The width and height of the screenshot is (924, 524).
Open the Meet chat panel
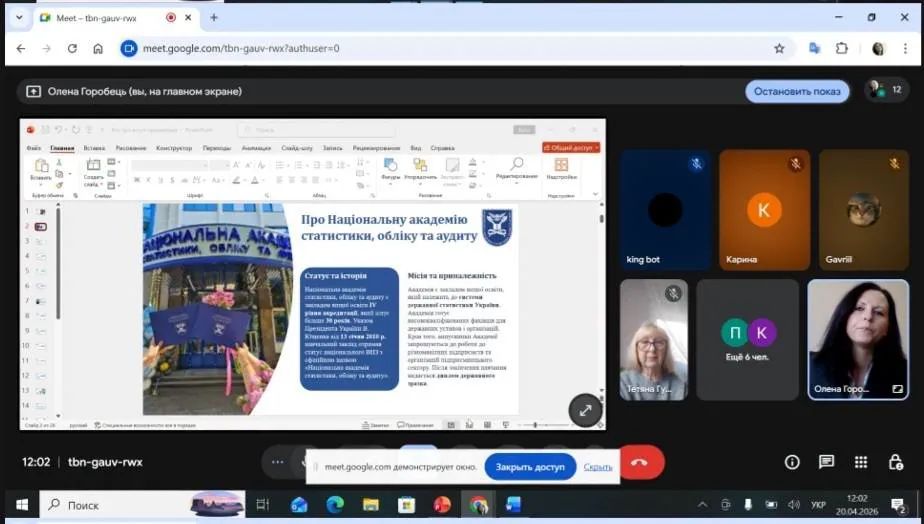[826, 462]
